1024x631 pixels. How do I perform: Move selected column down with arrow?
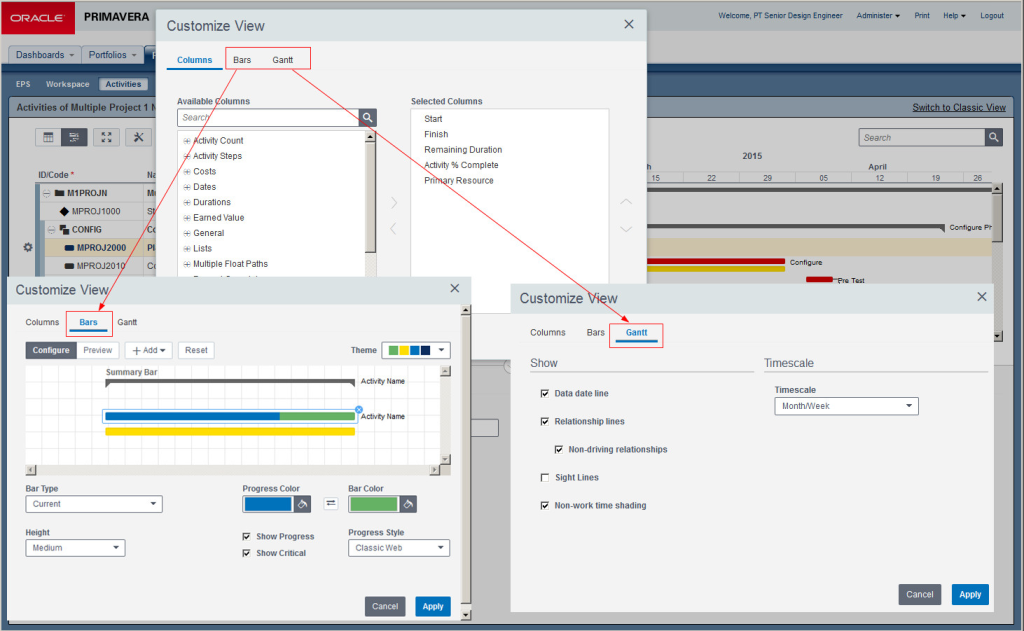tap(626, 229)
